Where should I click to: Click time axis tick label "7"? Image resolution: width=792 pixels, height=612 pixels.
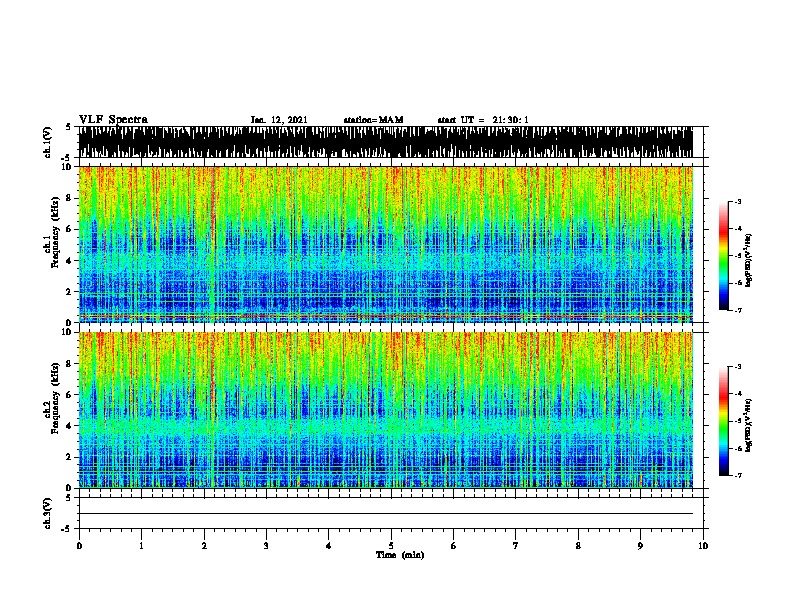click(516, 545)
